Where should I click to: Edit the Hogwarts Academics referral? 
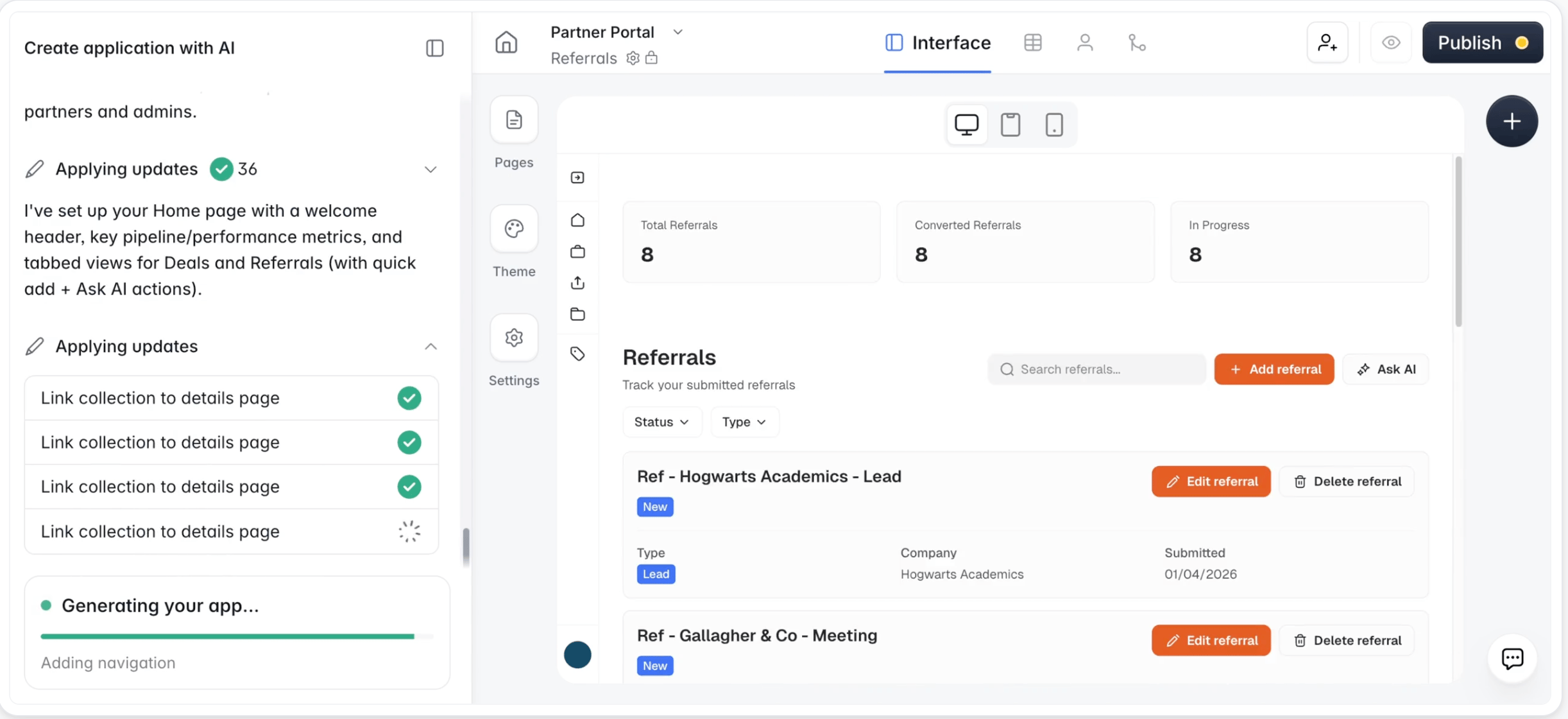[x=1211, y=481]
